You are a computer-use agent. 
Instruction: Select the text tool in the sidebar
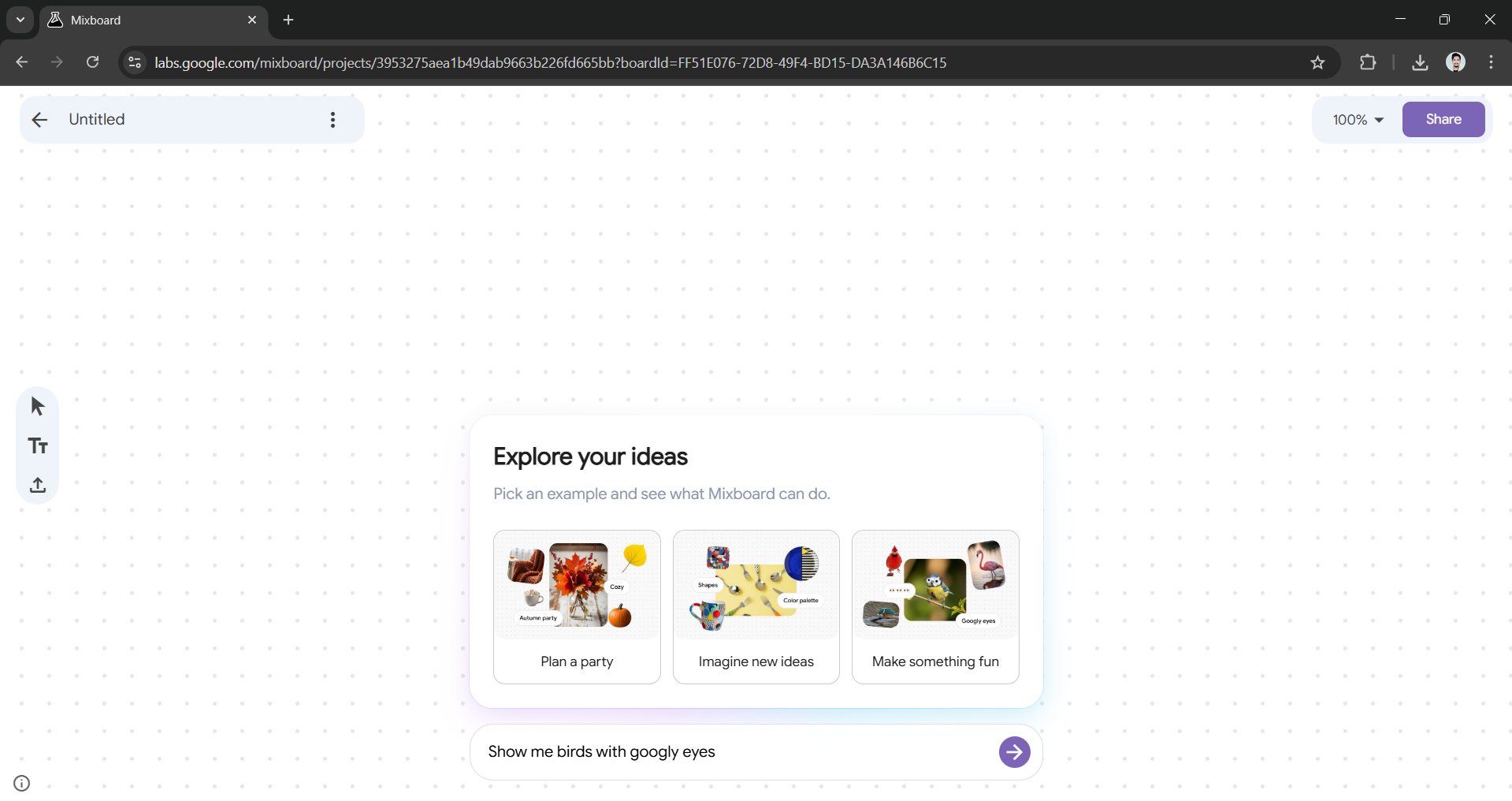[x=37, y=445]
